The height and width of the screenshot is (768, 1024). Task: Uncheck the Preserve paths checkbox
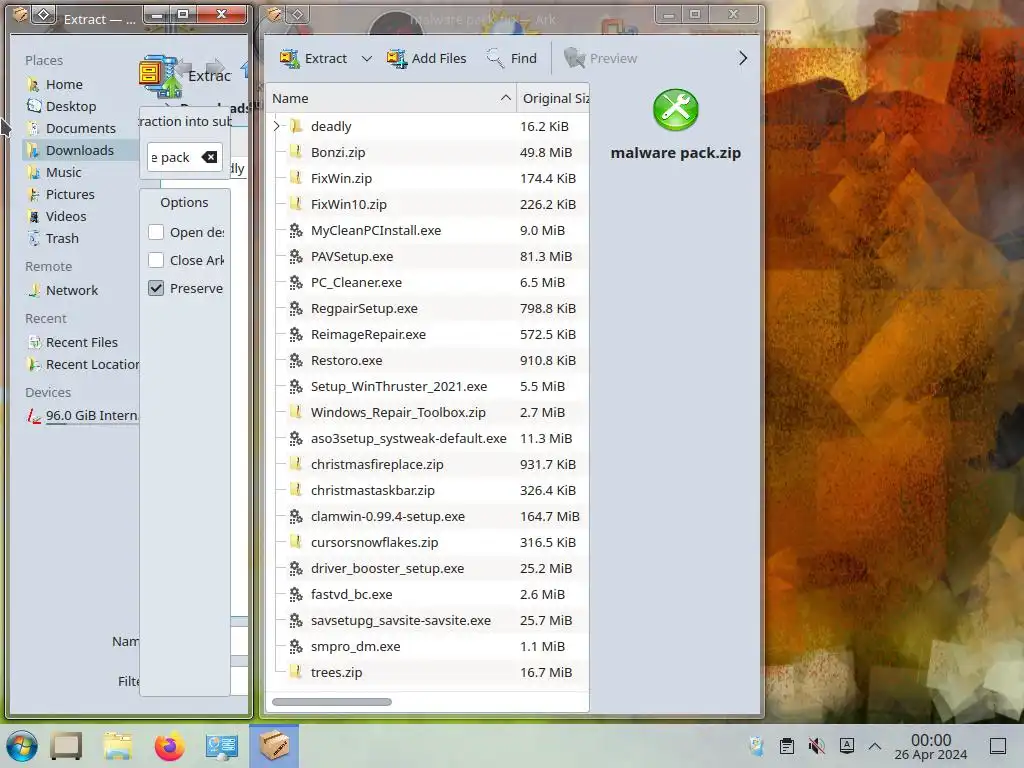pos(156,288)
